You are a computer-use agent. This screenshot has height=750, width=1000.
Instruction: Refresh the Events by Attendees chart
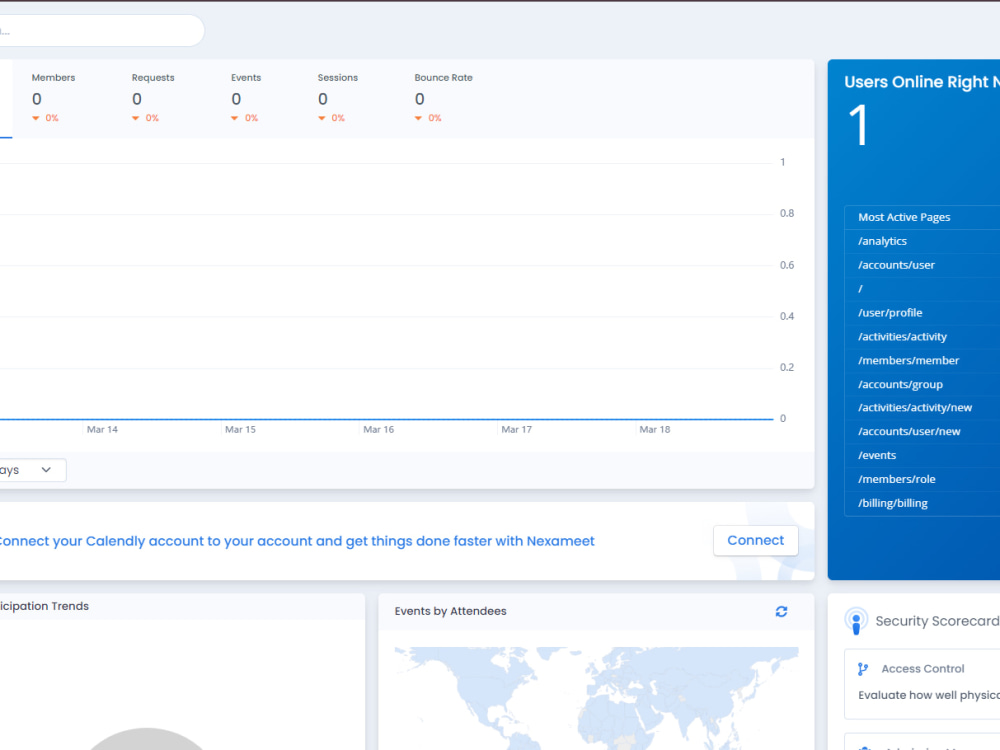coord(781,611)
